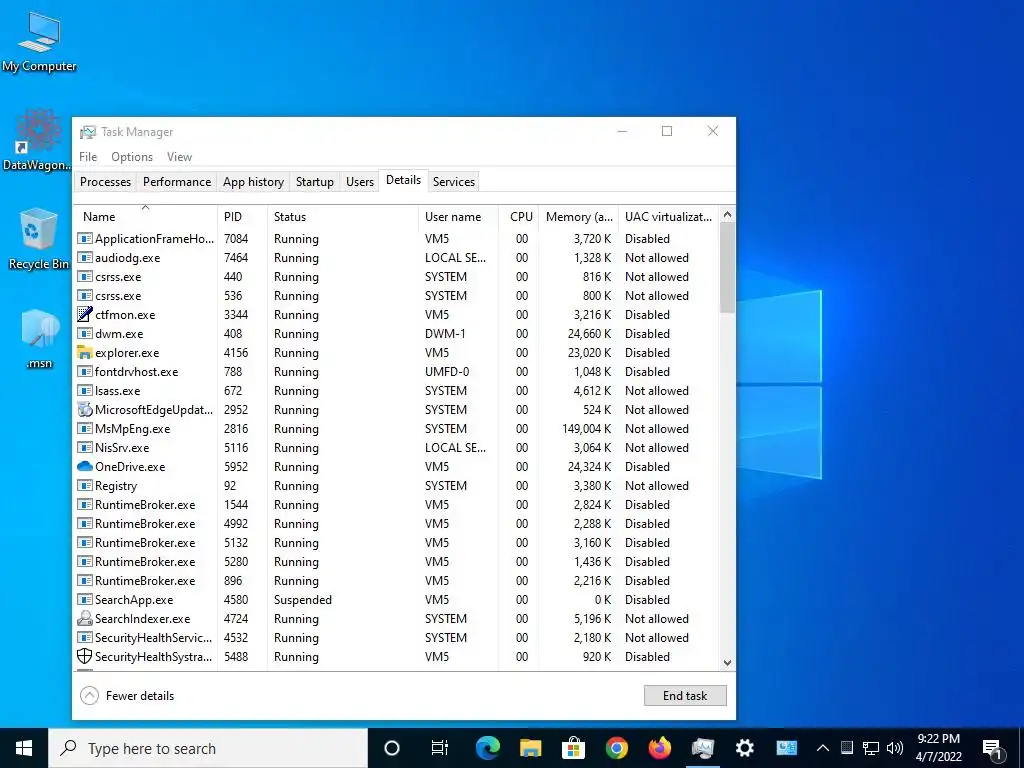This screenshot has width=1024, height=768.
Task: Sort by the CPU column header
Action: tap(519, 216)
